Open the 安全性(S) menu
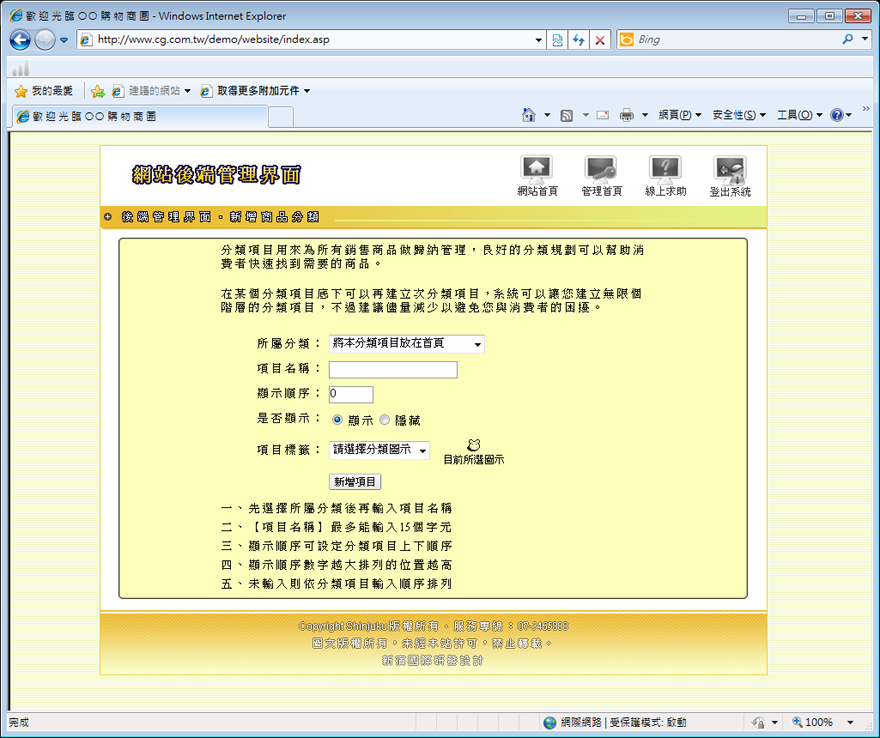 [739, 115]
